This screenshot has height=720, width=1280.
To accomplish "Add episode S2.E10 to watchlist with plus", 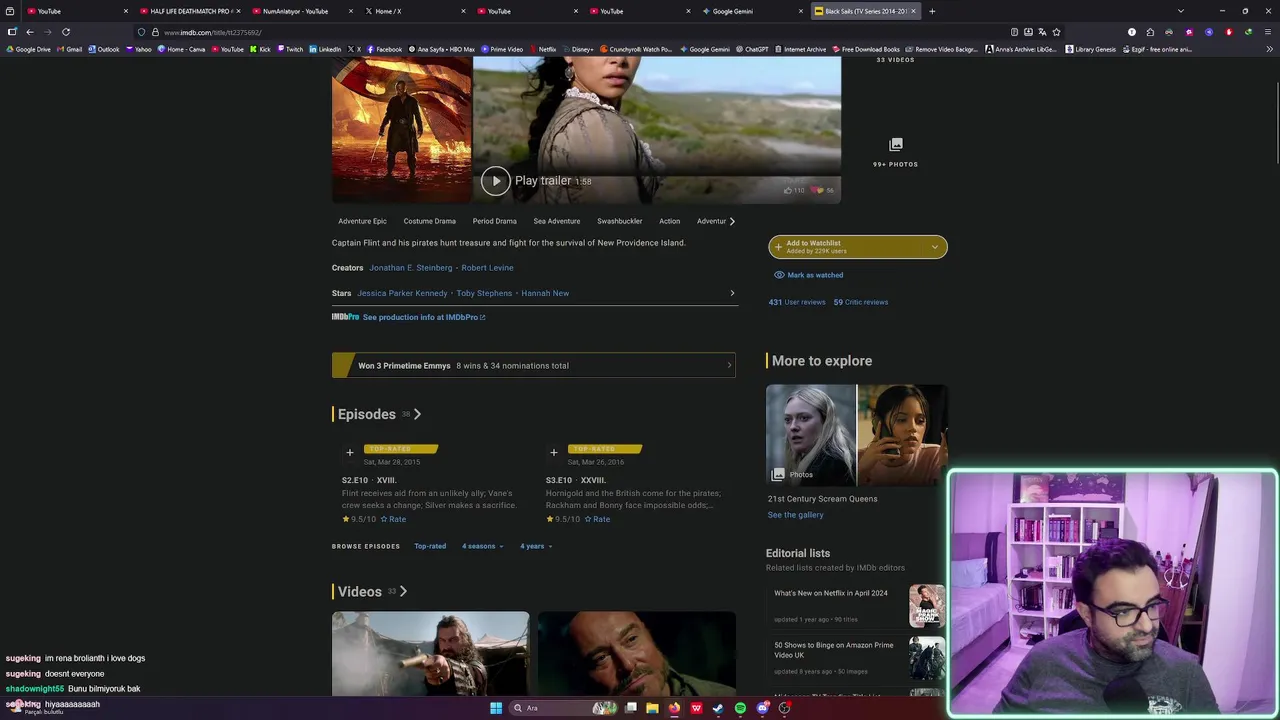I will click(350, 453).
